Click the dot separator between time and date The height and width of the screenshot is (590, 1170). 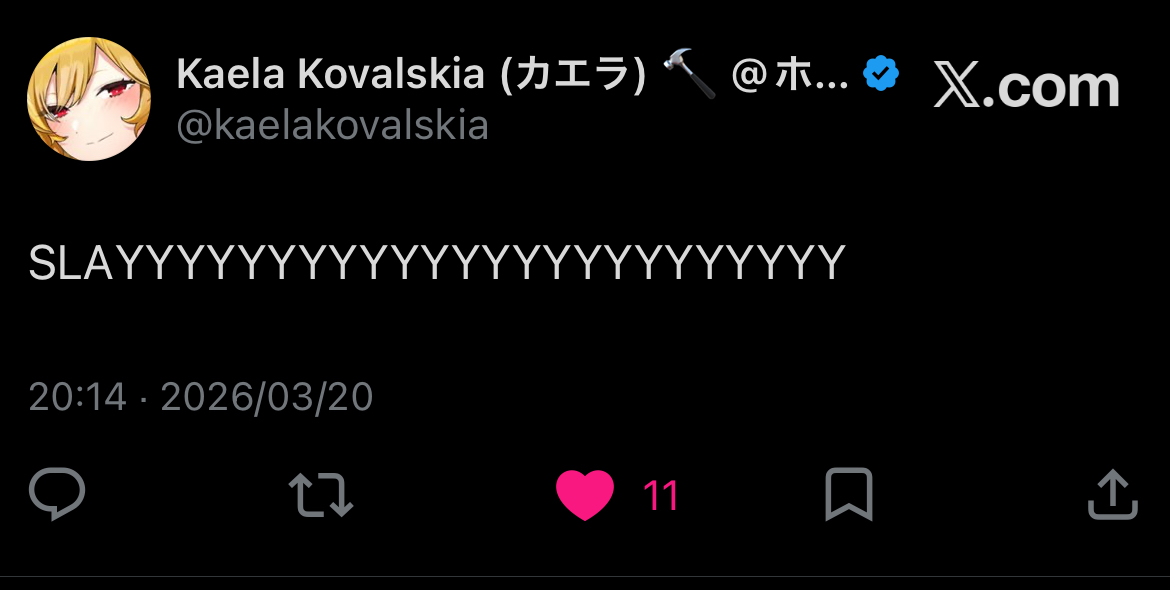(x=143, y=399)
